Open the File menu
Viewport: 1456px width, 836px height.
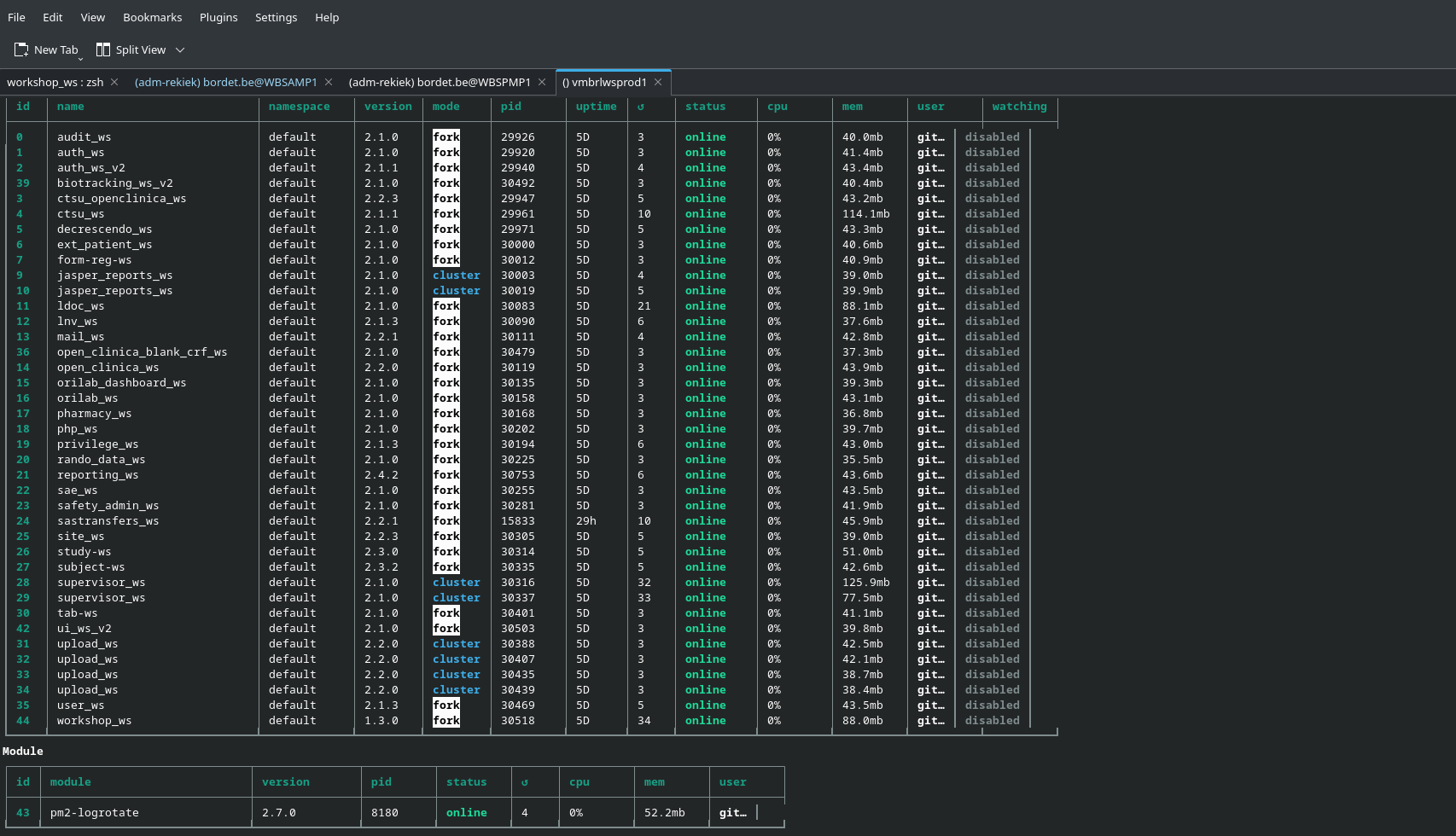point(16,17)
